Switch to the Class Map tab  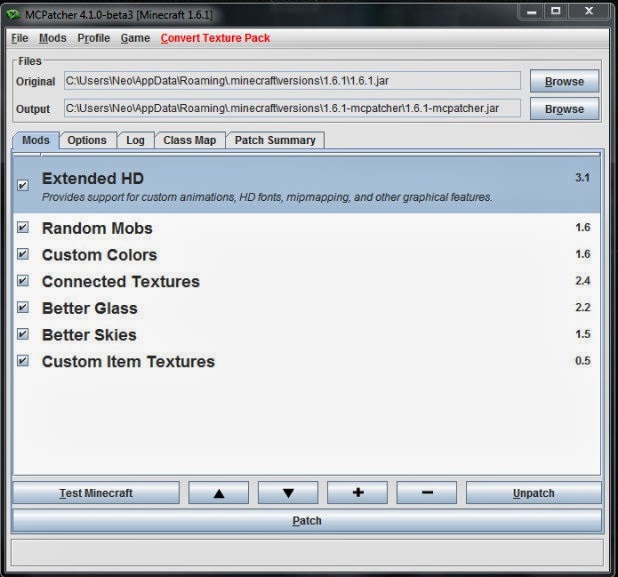189,140
